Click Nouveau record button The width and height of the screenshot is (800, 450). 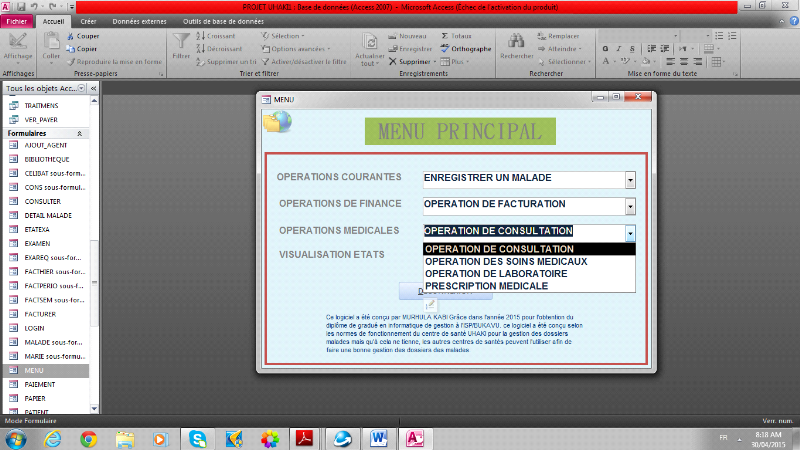pyautogui.click(x=407, y=36)
